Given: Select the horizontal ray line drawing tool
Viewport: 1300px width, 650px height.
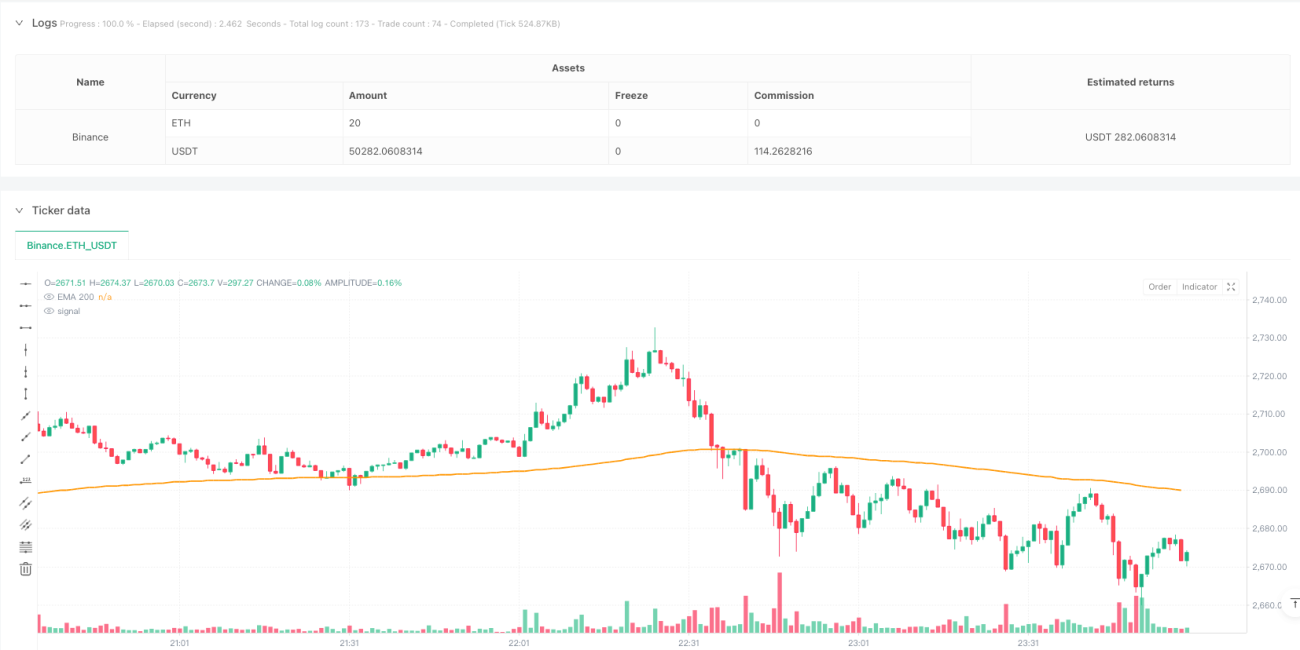Looking at the screenshot, I should (x=26, y=284).
